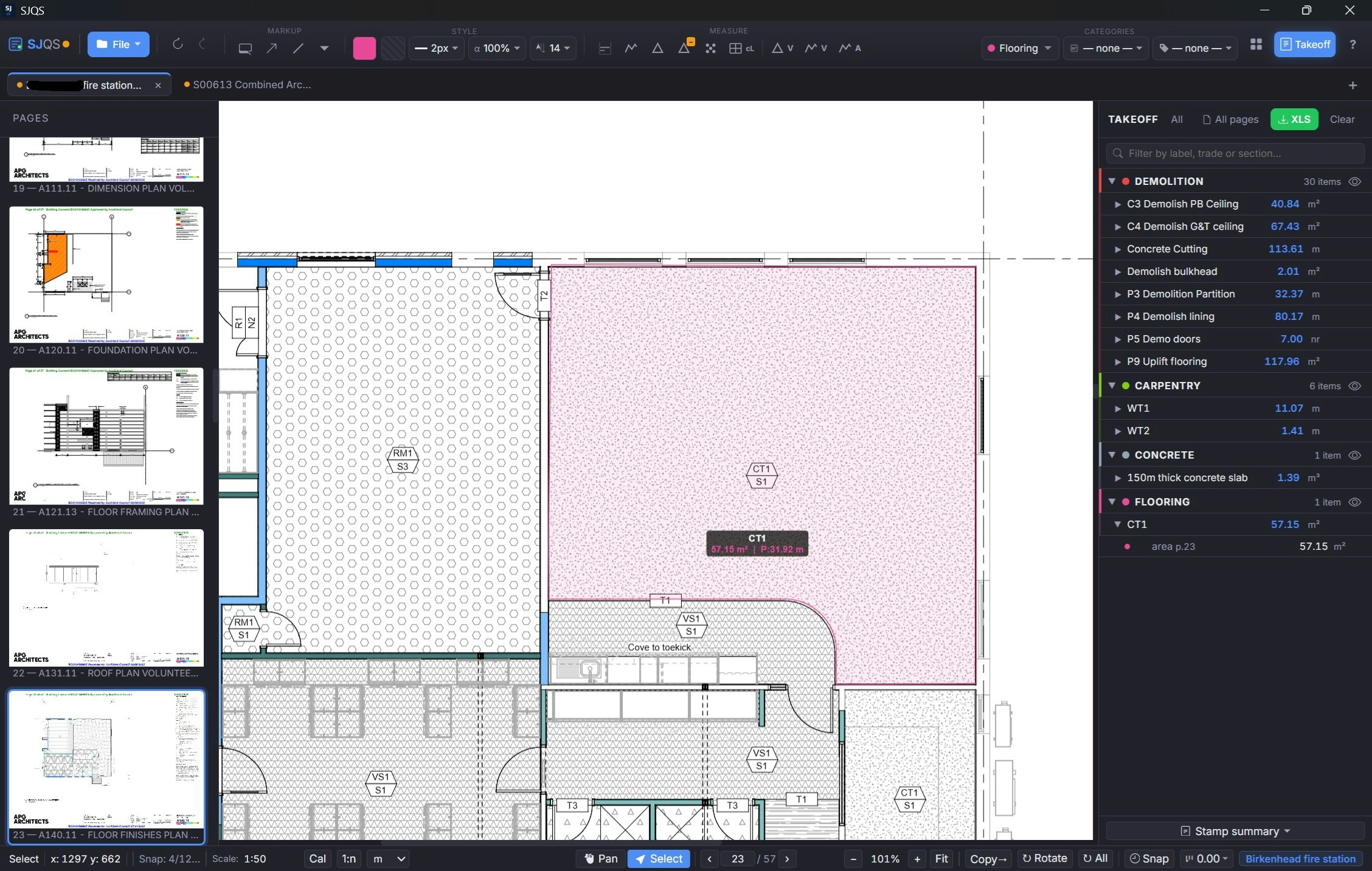
Task: Expand the WT1 carpentry row
Action: point(1118,409)
